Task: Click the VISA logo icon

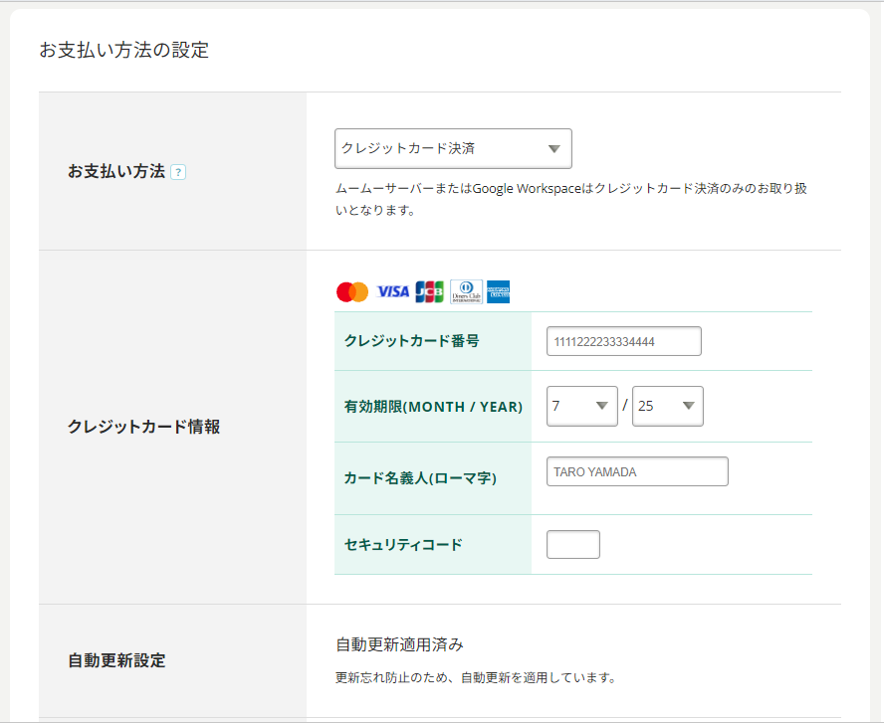Action: pos(393,292)
